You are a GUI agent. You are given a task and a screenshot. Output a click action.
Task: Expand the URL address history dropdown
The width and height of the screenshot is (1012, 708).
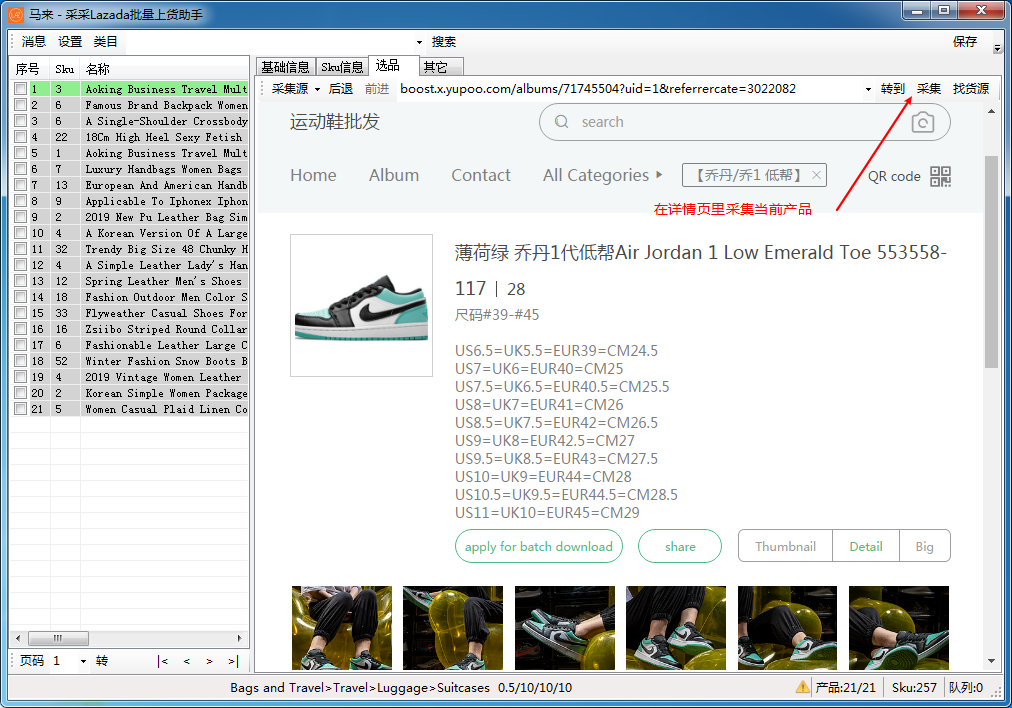click(x=868, y=89)
